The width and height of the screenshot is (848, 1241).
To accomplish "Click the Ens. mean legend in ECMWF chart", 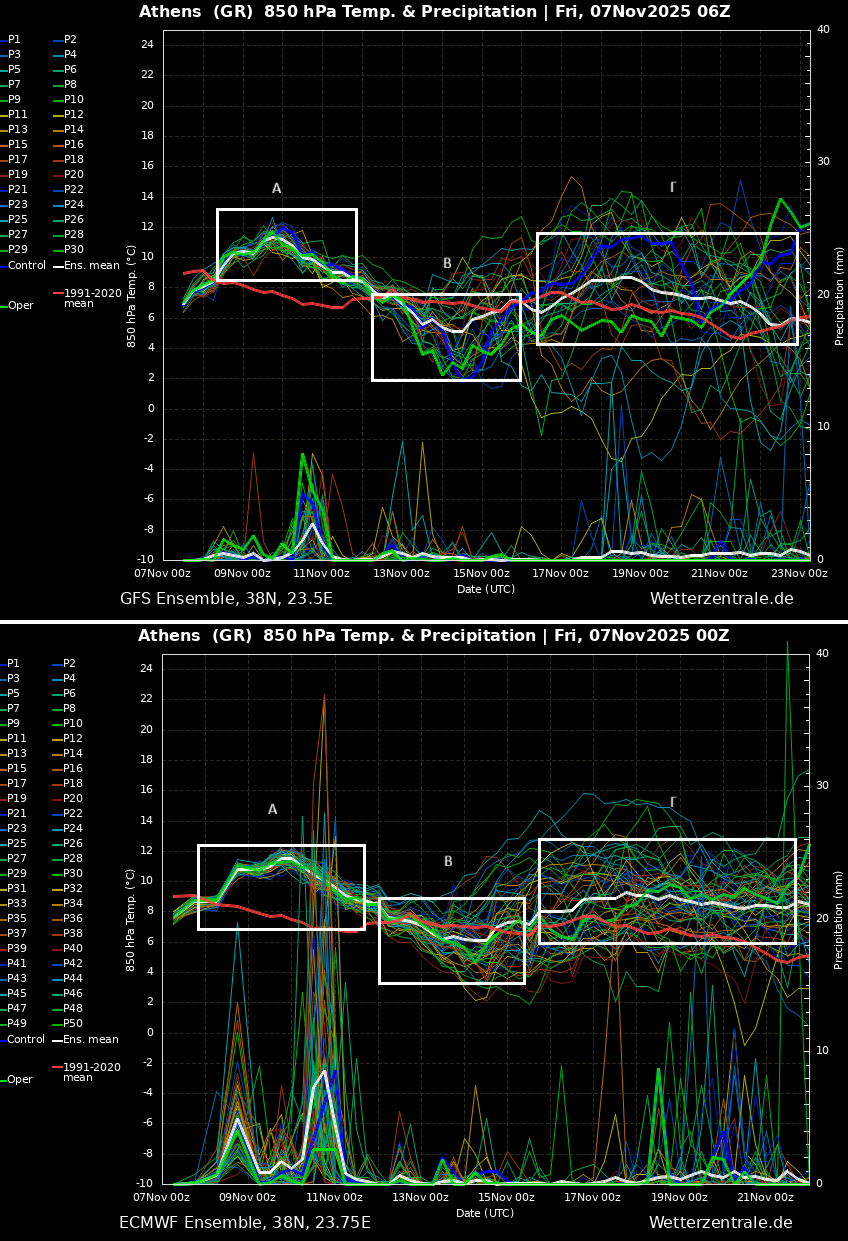I will (x=91, y=1040).
